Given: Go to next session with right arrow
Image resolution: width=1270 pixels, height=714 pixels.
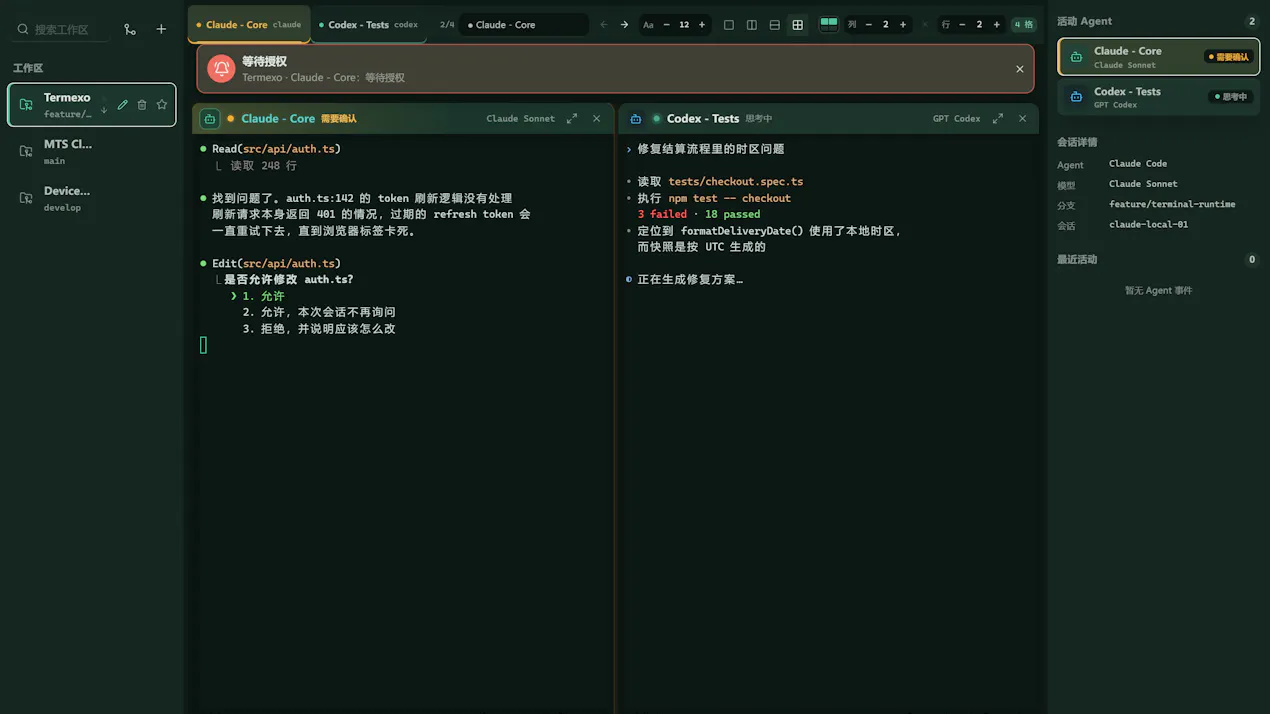Looking at the screenshot, I should coord(624,24).
